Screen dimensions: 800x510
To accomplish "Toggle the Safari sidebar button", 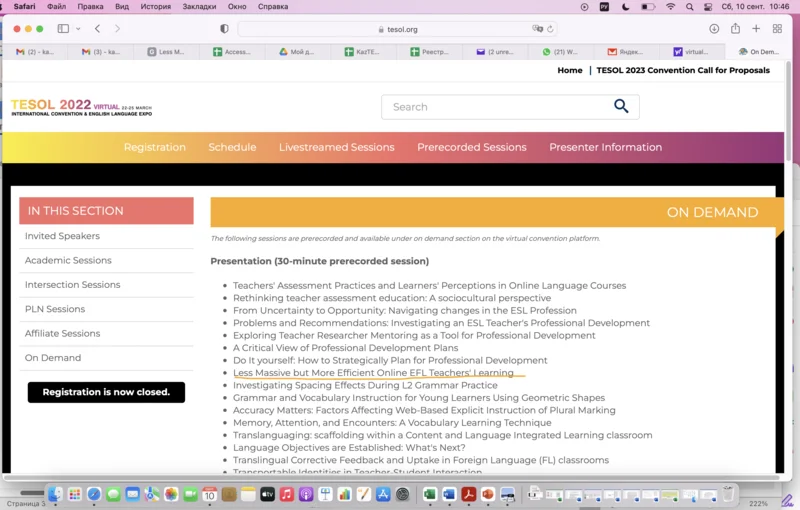I will (x=63, y=29).
